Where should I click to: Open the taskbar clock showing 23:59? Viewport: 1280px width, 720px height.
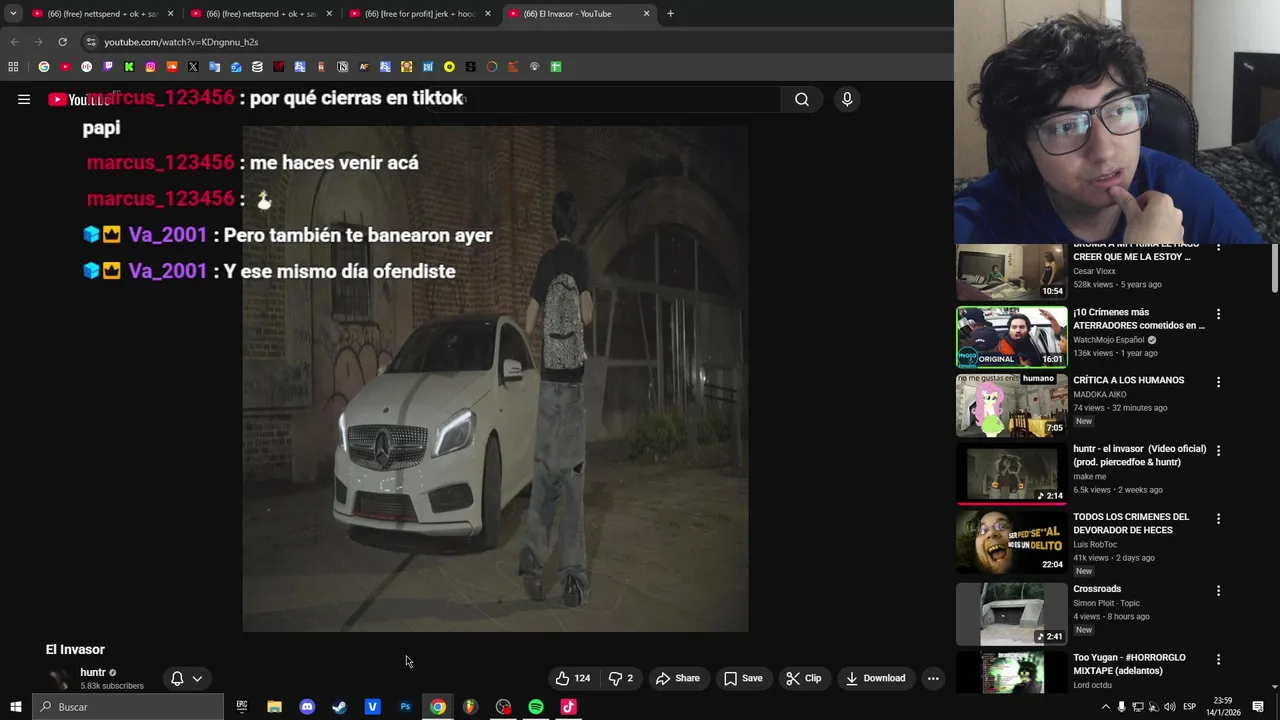pyautogui.click(x=1221, y=707)
